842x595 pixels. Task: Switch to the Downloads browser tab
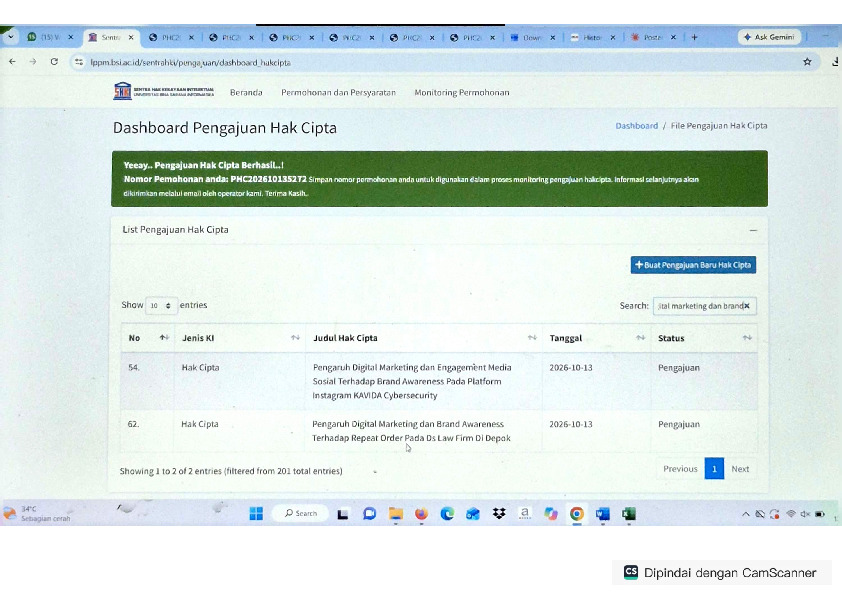pos(532,38)
